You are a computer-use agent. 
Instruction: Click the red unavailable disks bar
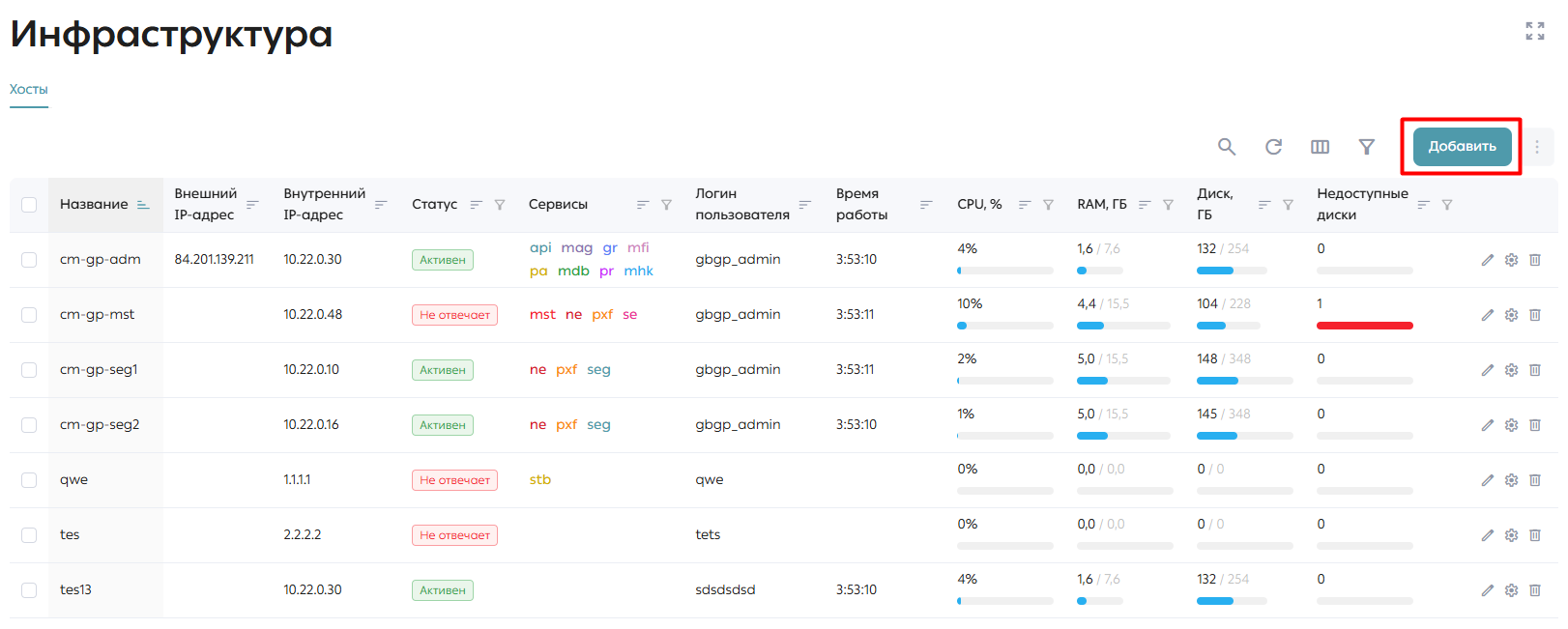coord(1364,326)
